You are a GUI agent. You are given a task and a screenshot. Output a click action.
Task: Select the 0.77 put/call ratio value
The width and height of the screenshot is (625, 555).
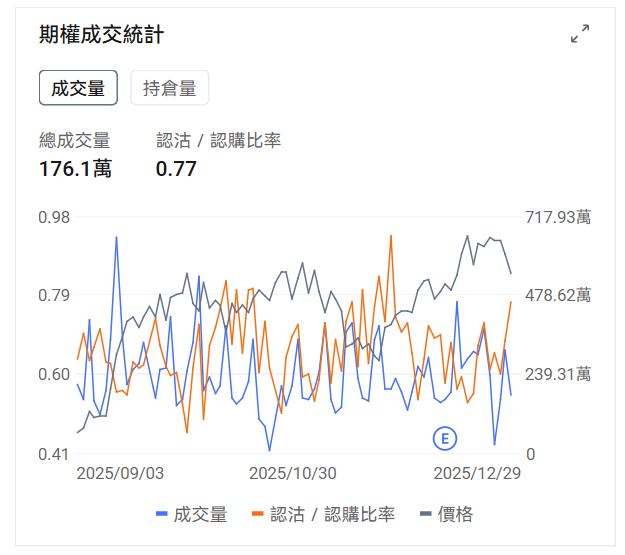[176, 169]
